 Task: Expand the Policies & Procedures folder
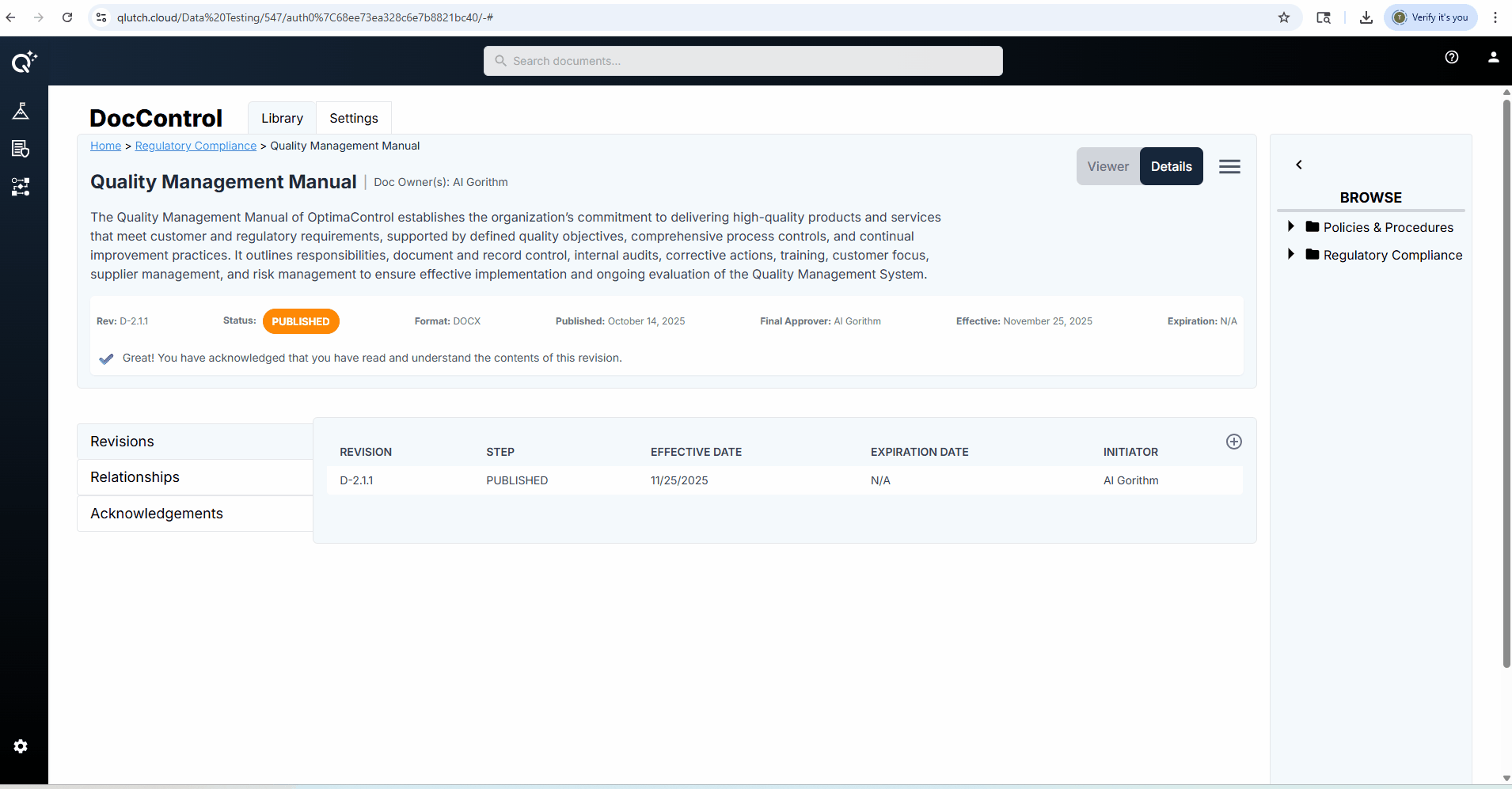(1290, 226)
